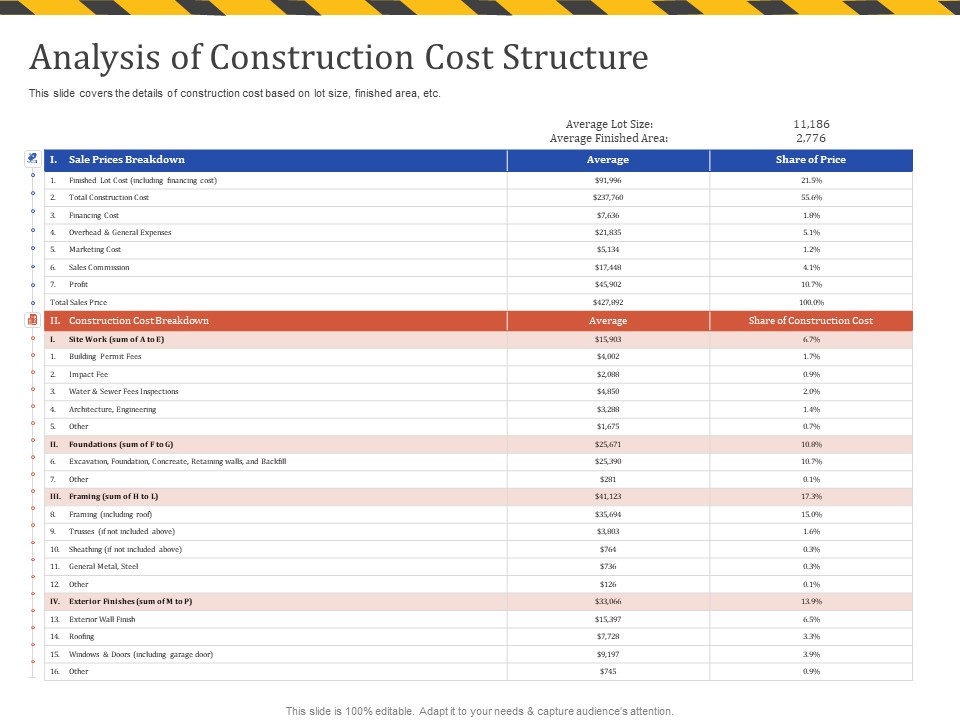Screen dimensions: 960x720
Task: Click 'Foundations (sum of F to G)' row
Action: click(478, 444)
